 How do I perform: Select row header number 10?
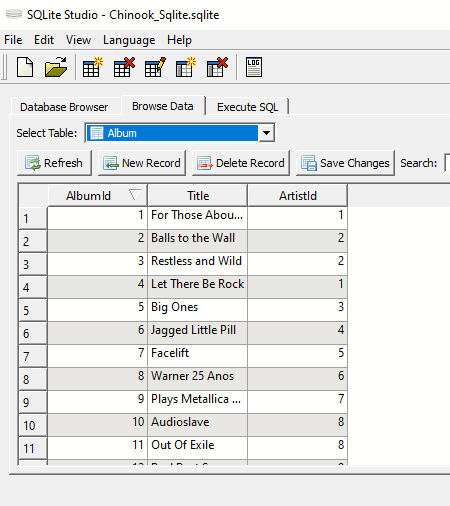33,425
